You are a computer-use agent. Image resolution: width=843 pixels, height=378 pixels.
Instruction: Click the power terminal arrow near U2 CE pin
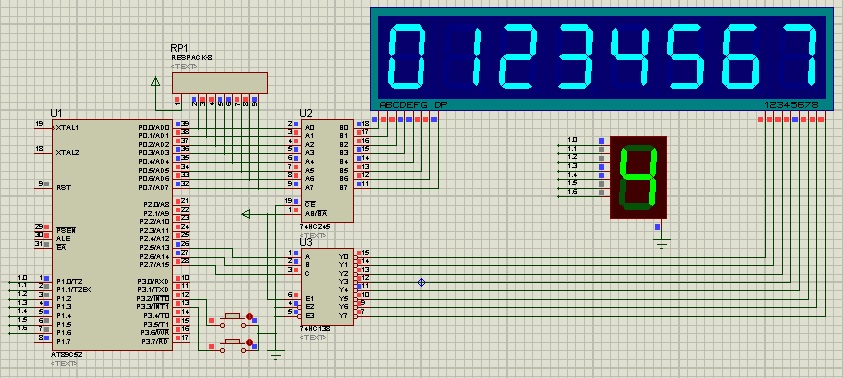tap(246, 214)
